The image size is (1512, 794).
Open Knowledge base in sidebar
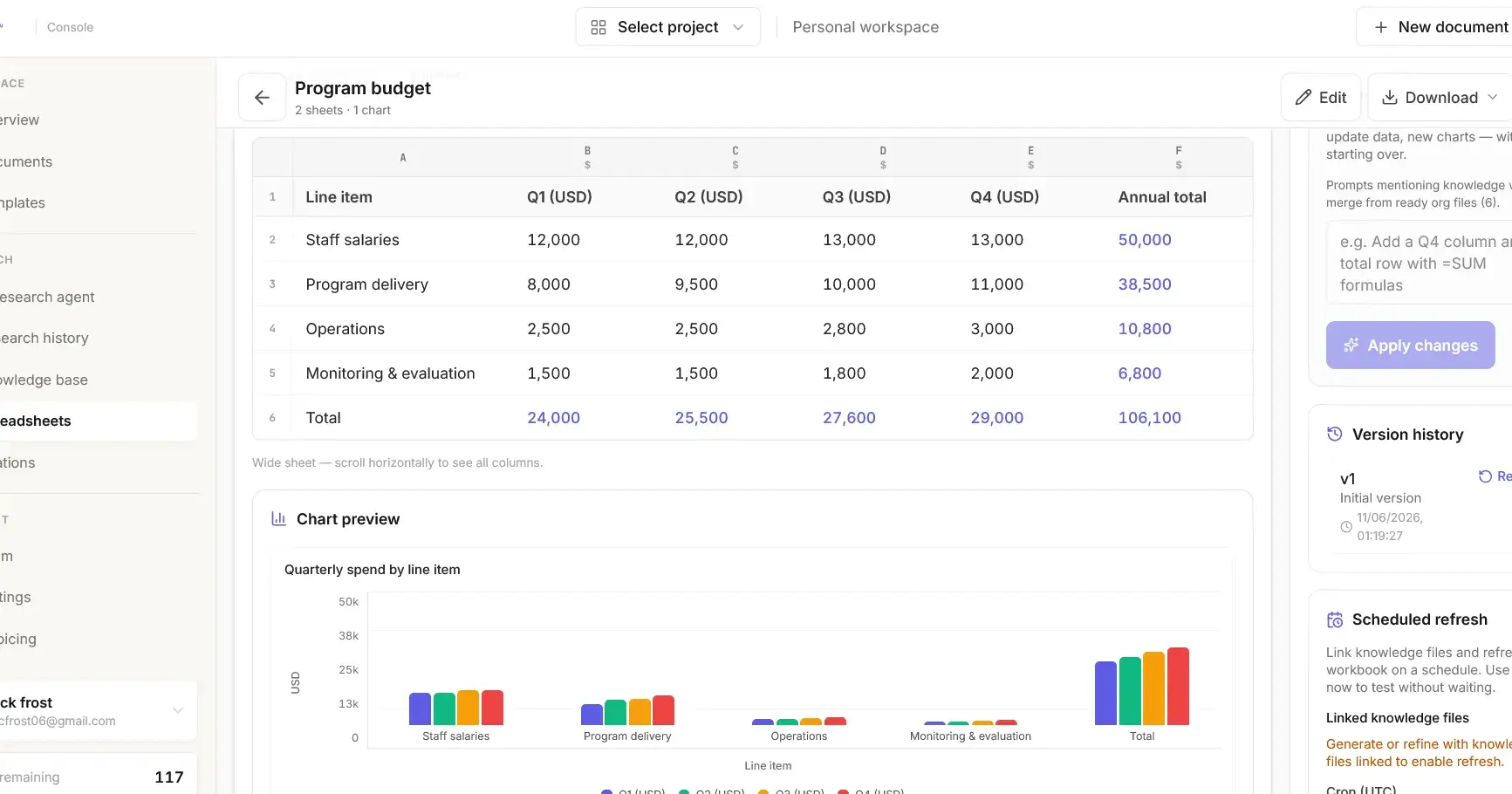(x=44, y=380)
